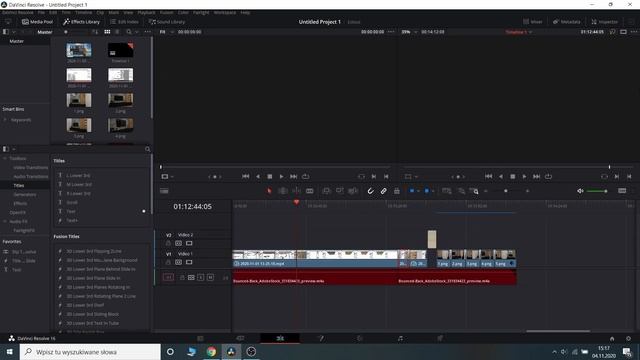Disable the Video 2 track
Image resolution: width=640 pixels, height=360 pixels.
(x=189, y=243)
